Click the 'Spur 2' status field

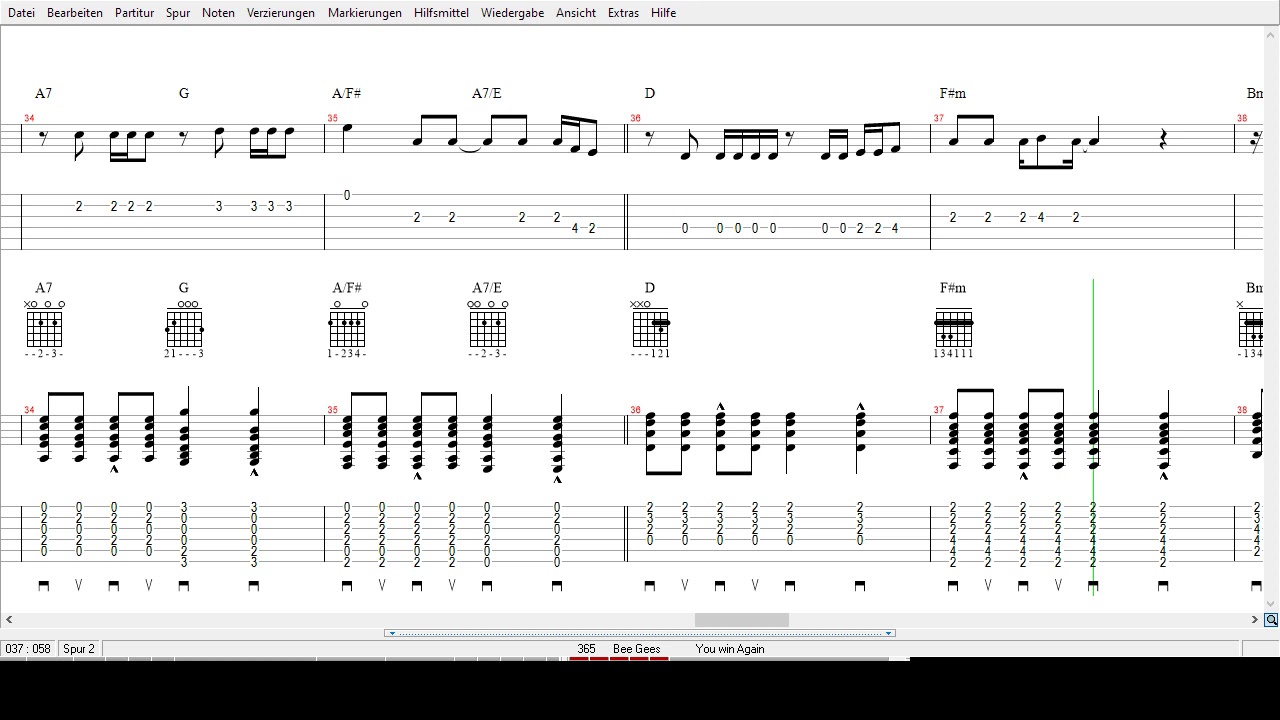[79, 649]
